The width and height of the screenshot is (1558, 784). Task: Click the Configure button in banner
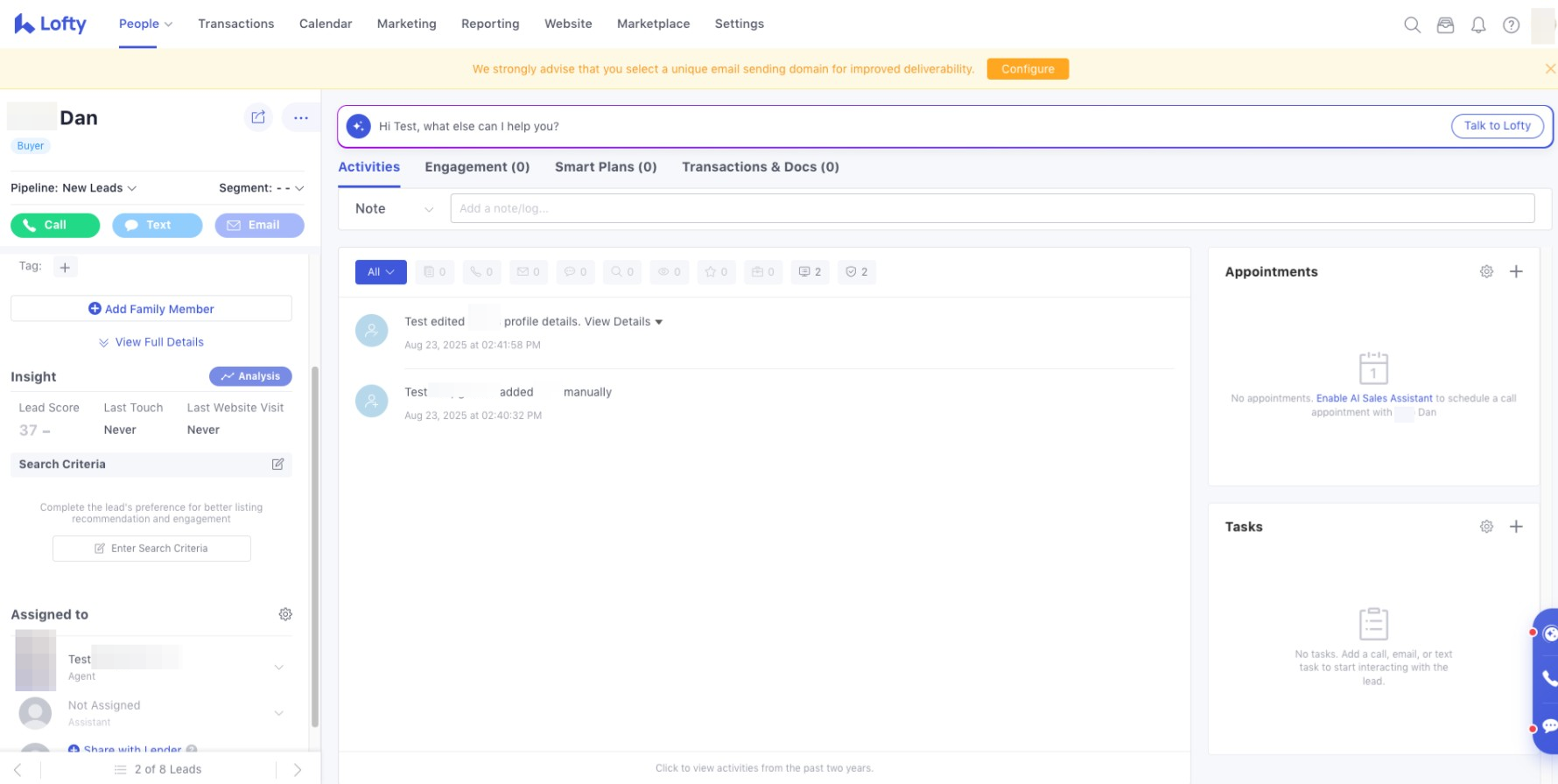1028,69
